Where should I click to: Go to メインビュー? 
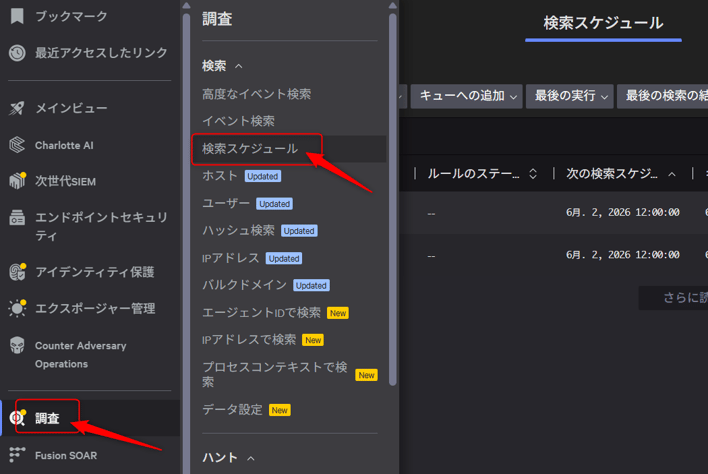click(x=71, y=108)
